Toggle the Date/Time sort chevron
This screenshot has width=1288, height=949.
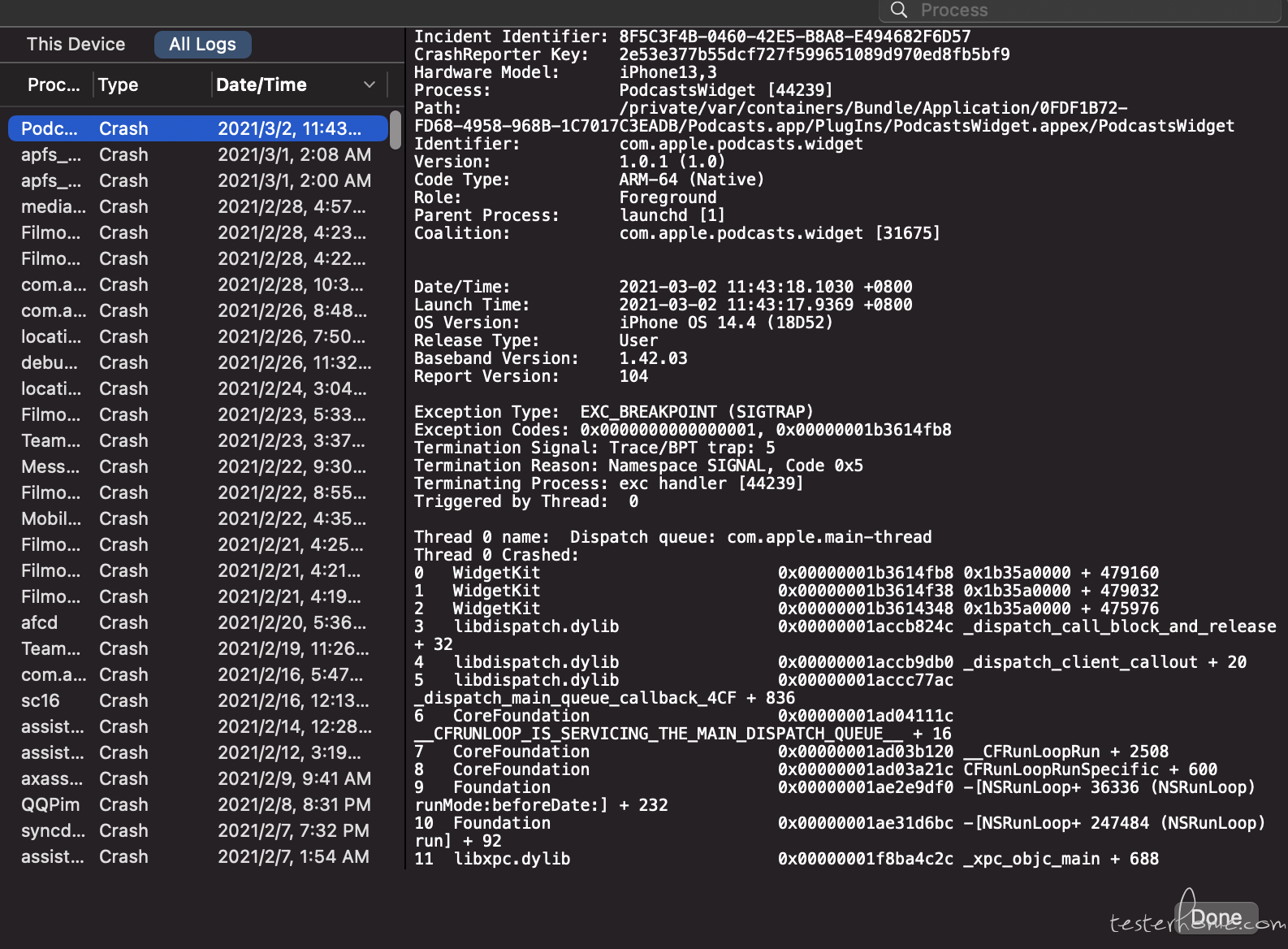370,84
